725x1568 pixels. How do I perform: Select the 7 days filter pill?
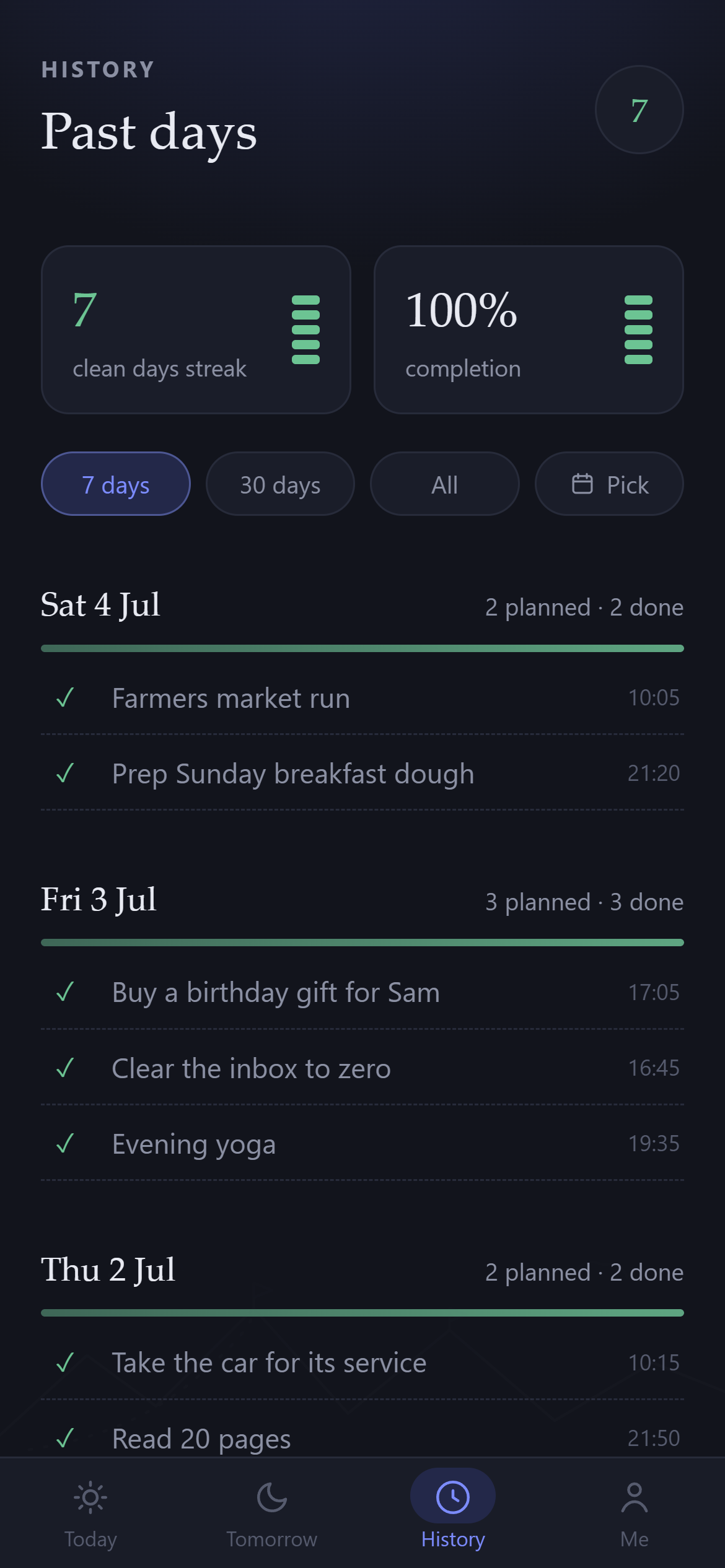click(116, 484)
